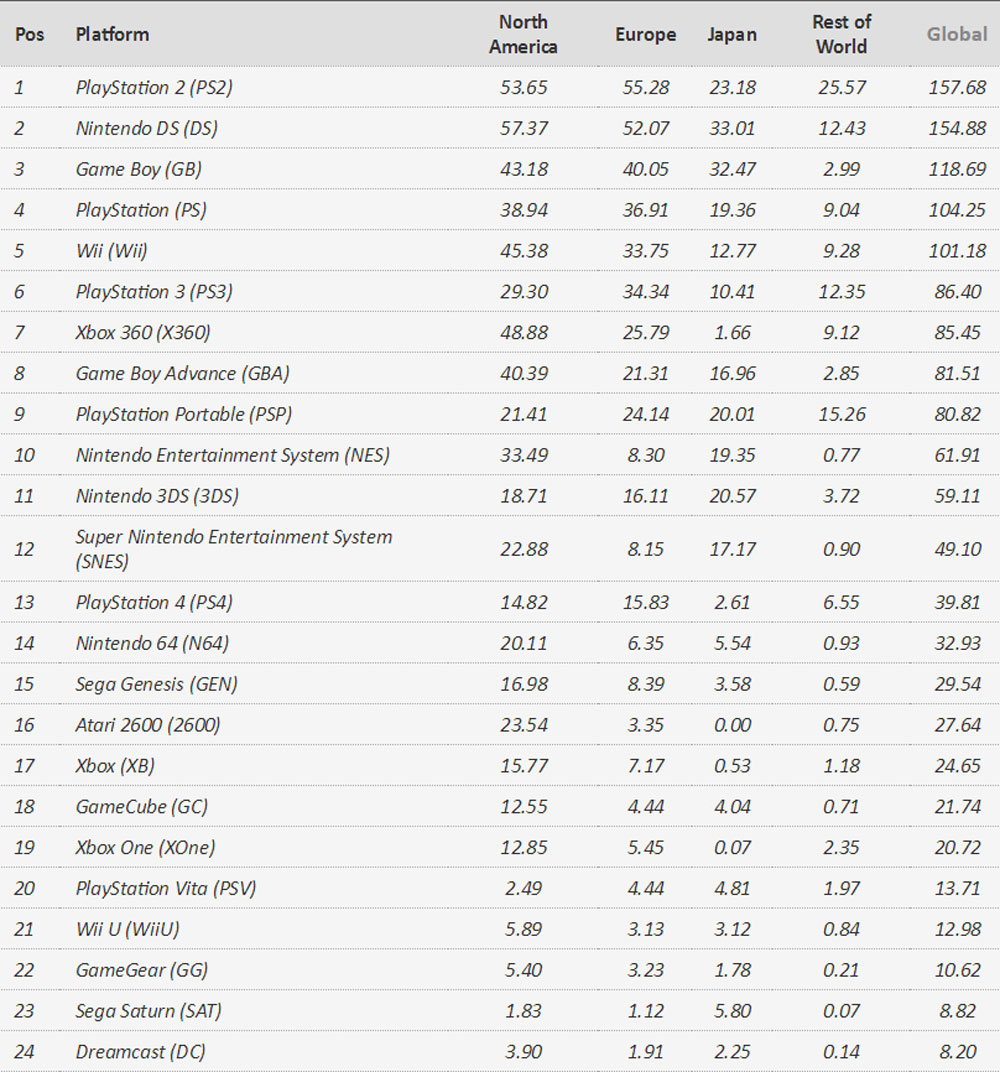Select the PS2 global total 157.68

[956, 88]
